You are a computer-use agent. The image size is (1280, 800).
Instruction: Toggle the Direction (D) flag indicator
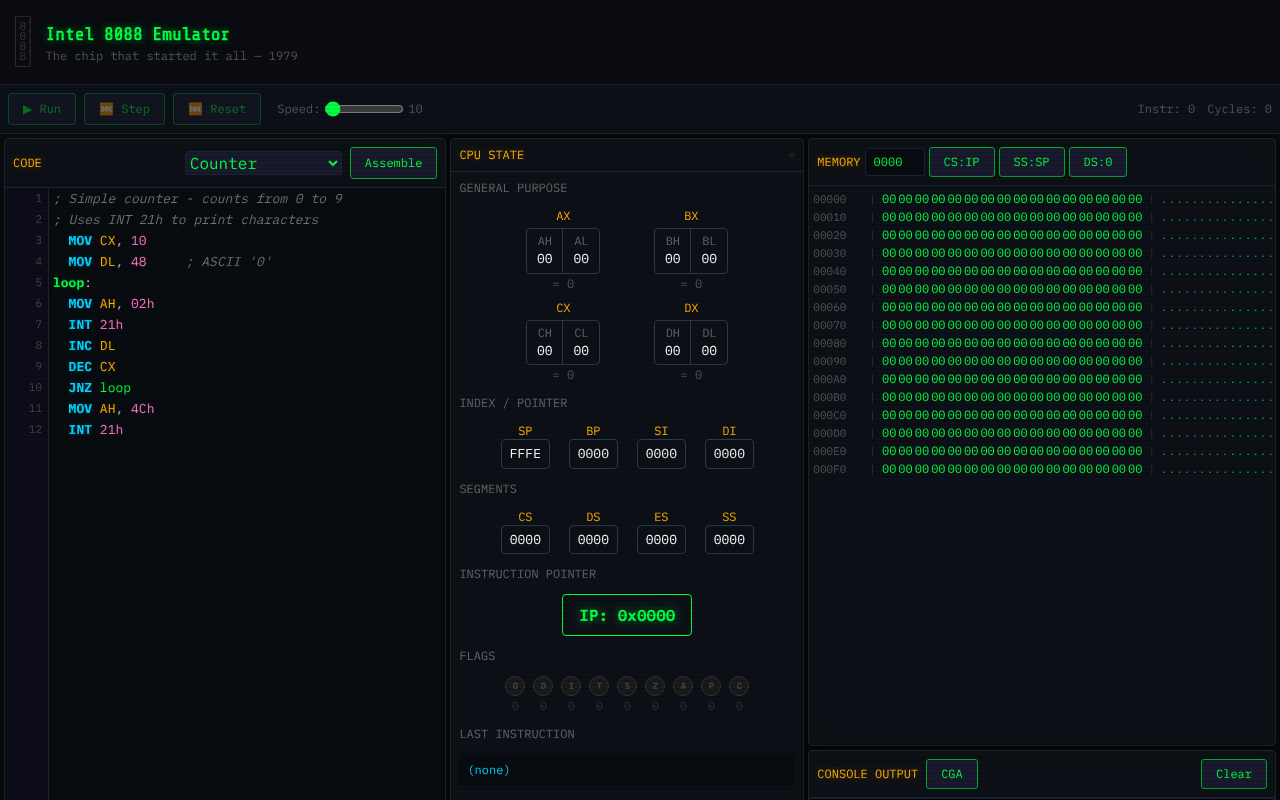pyautogui.click(x=543, y=686)
